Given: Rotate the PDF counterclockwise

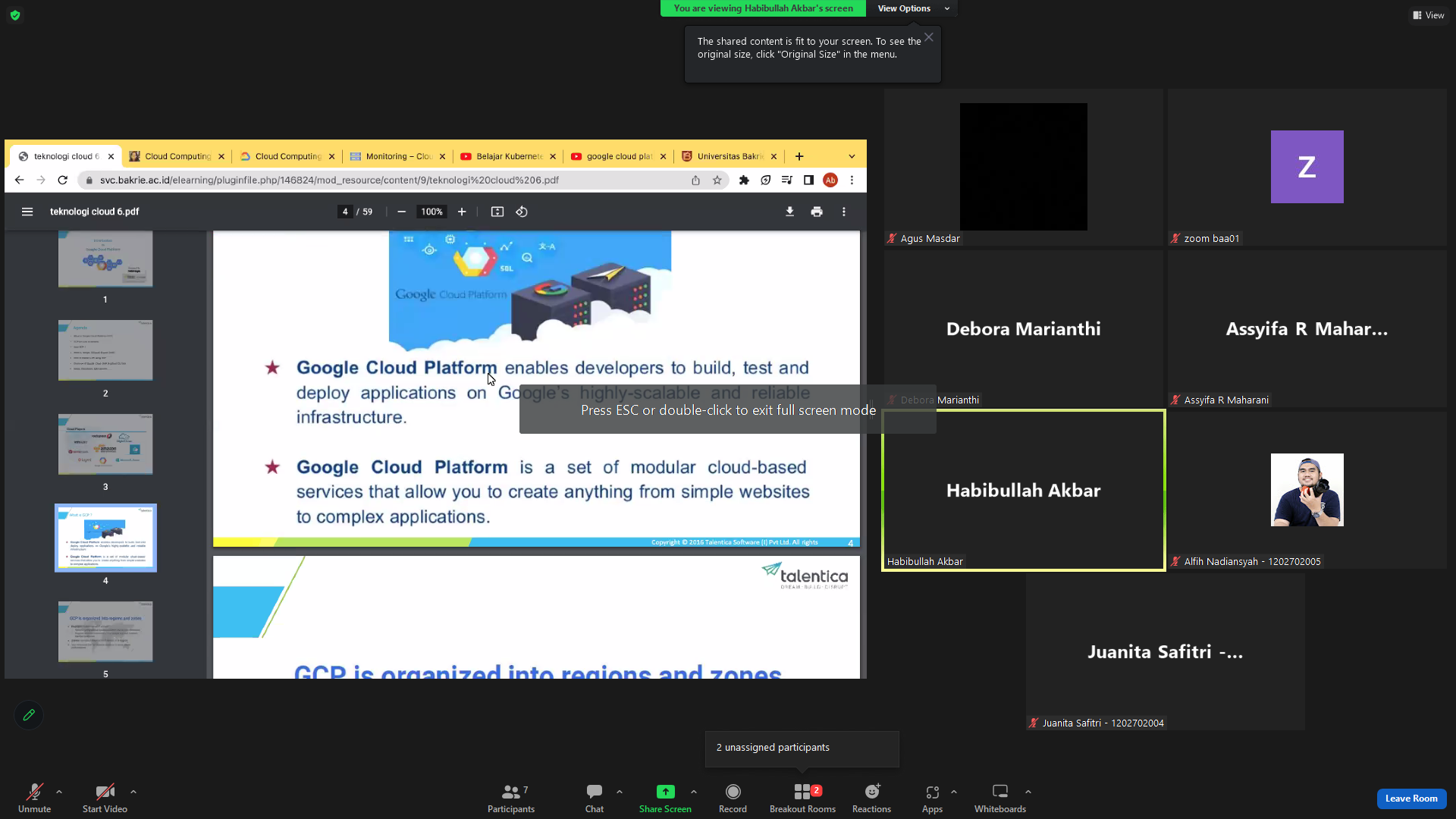Looking at the screenshot, I should (522, 212).
